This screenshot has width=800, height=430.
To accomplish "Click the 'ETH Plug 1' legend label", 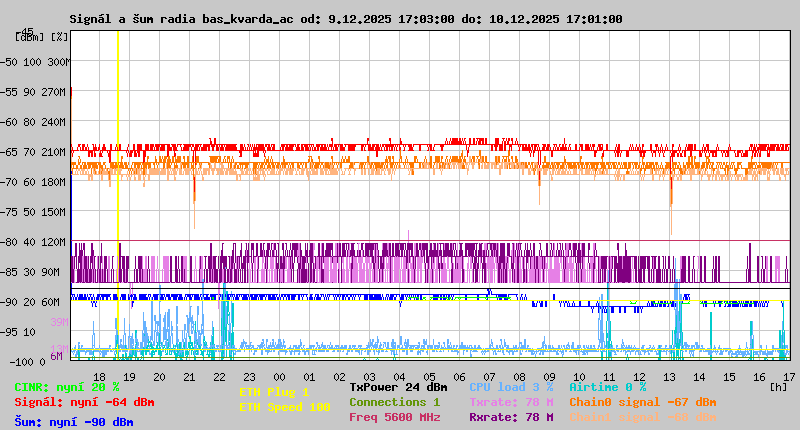I will pos(274,392).
